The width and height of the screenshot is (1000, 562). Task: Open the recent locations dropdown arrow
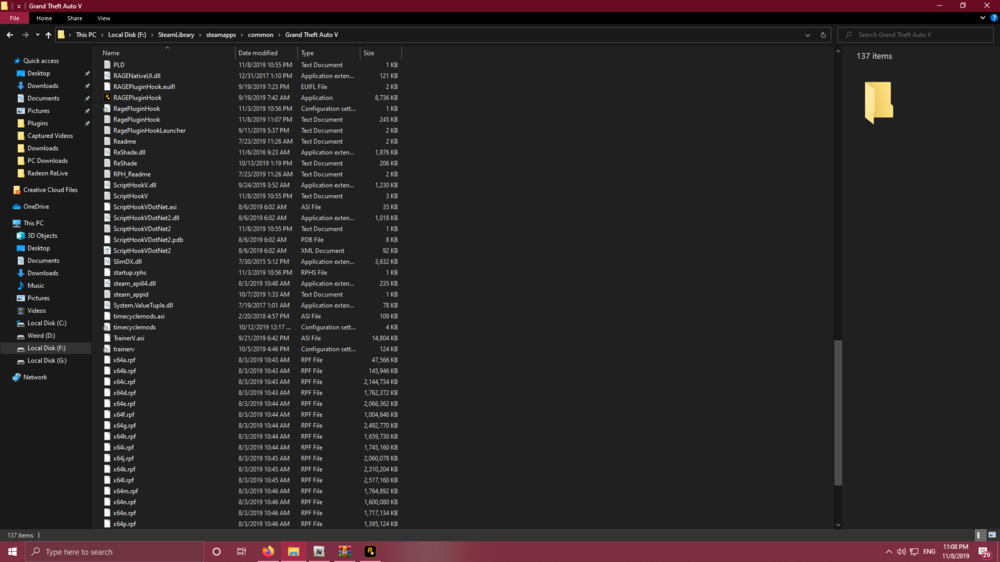pos(37,35)
